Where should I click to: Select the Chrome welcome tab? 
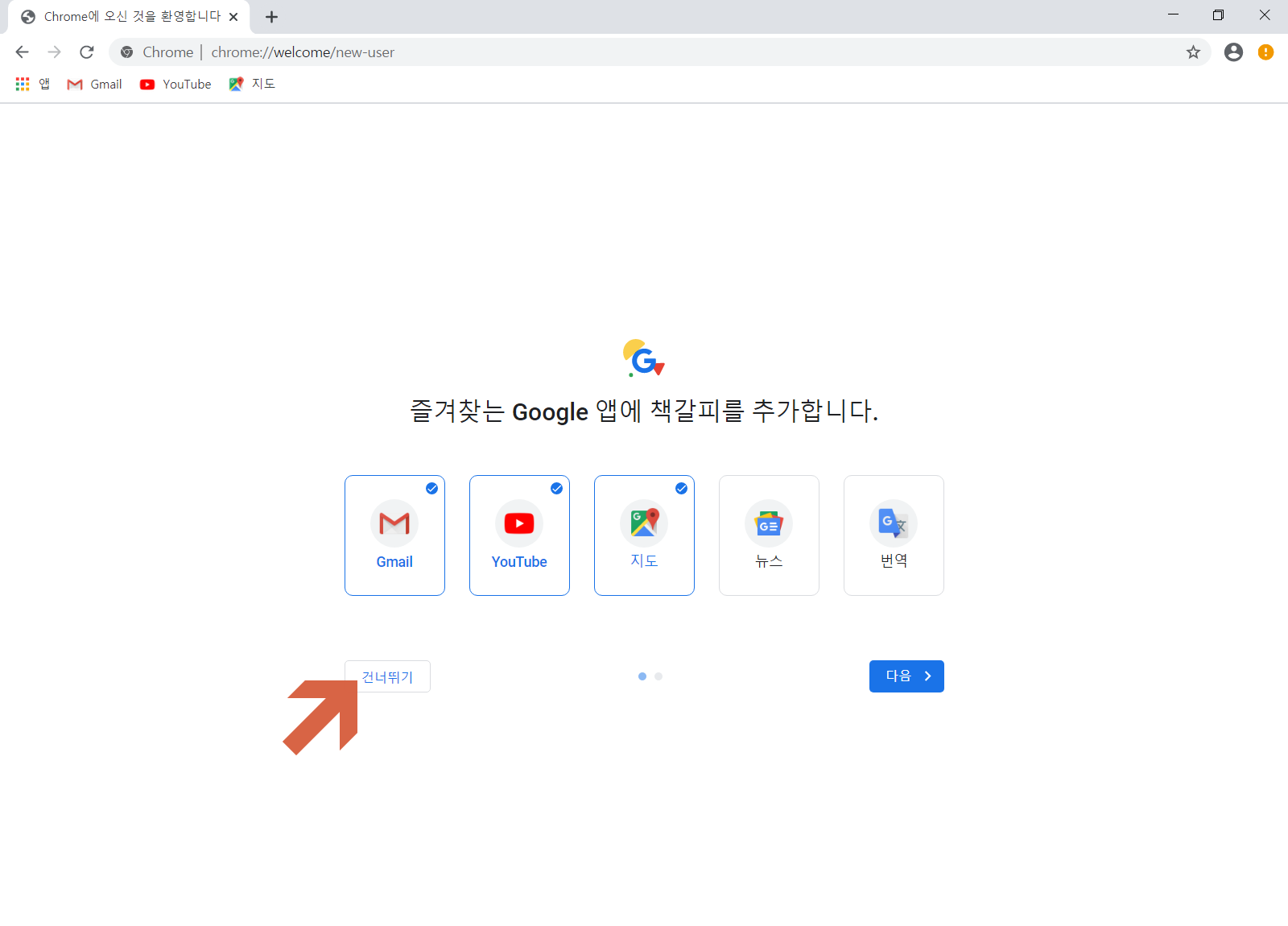(x=129, y=17)
